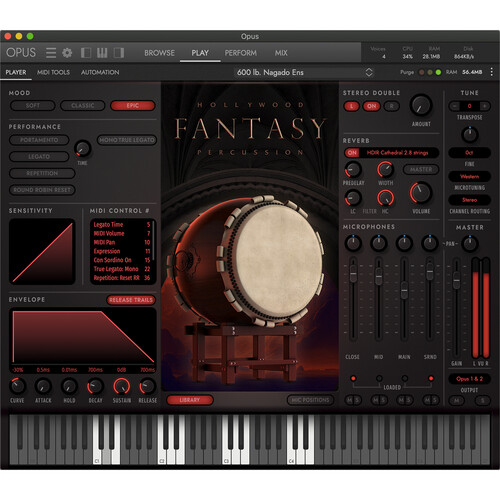Viewport: 500px width, 500px height.
Task: Select the SOFT mood button
Action: point(33,106)
